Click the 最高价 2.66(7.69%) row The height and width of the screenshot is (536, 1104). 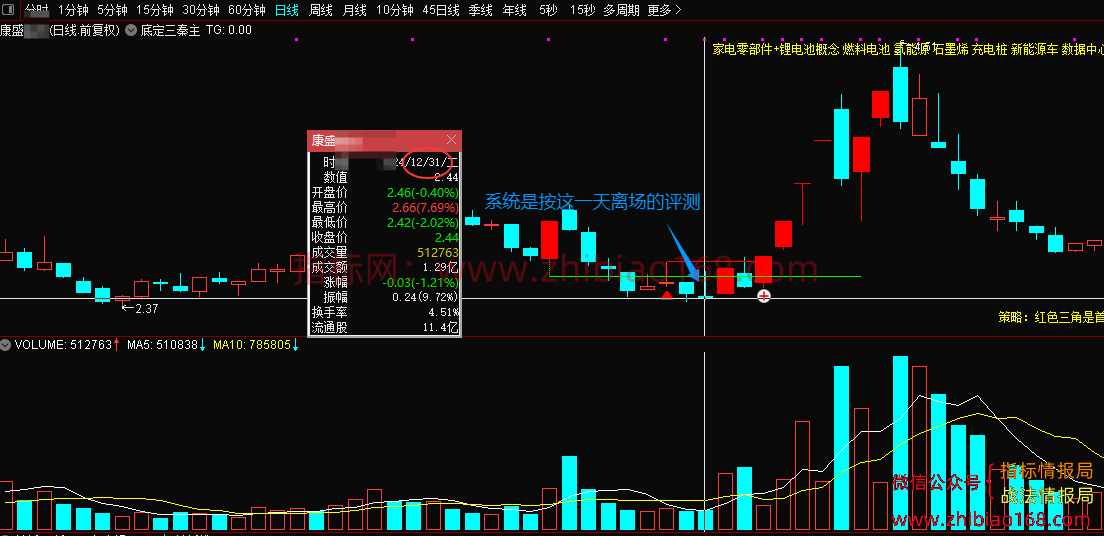(x=385, y=207)
